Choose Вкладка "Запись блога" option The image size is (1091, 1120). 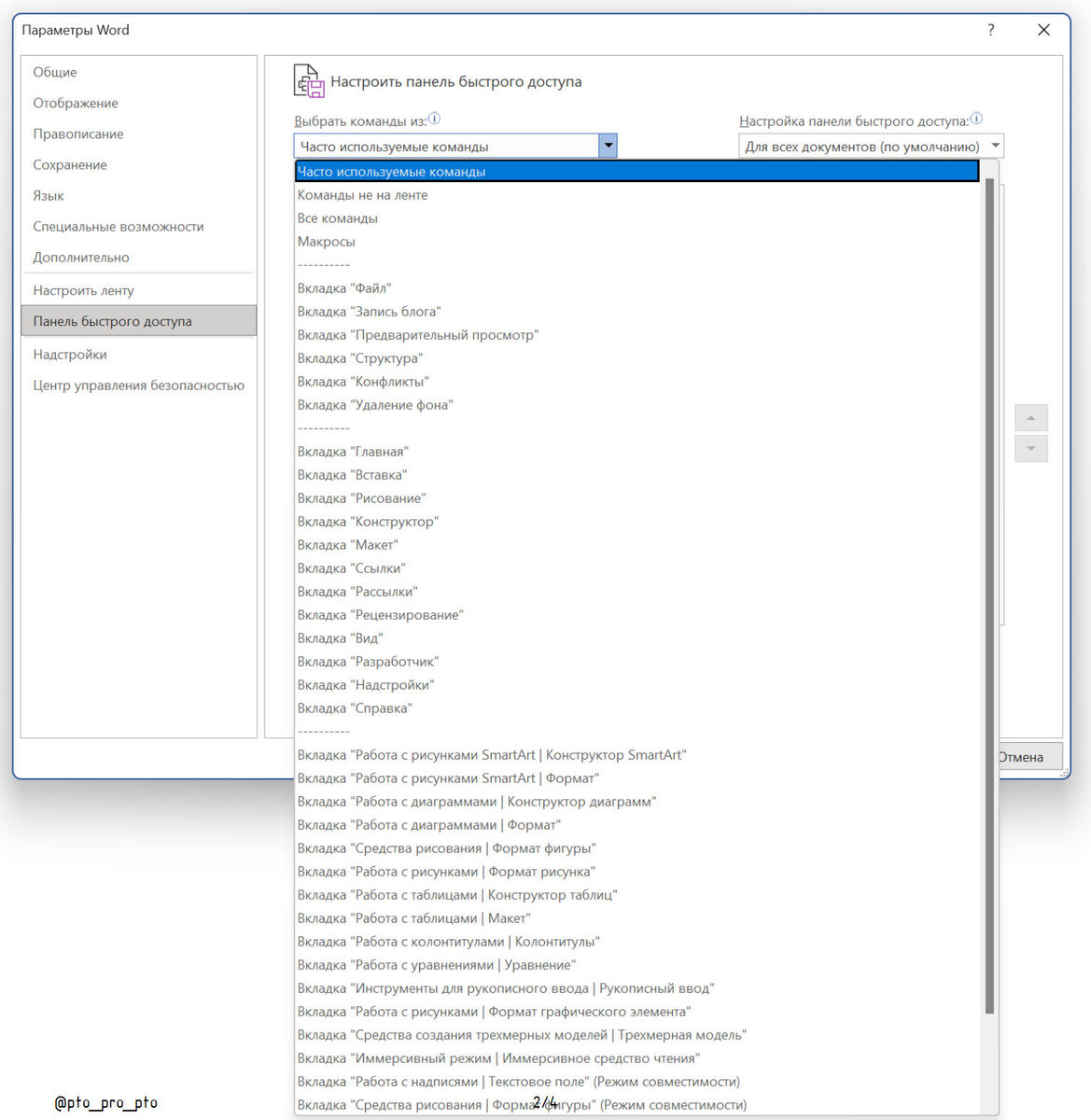[638, 312]
